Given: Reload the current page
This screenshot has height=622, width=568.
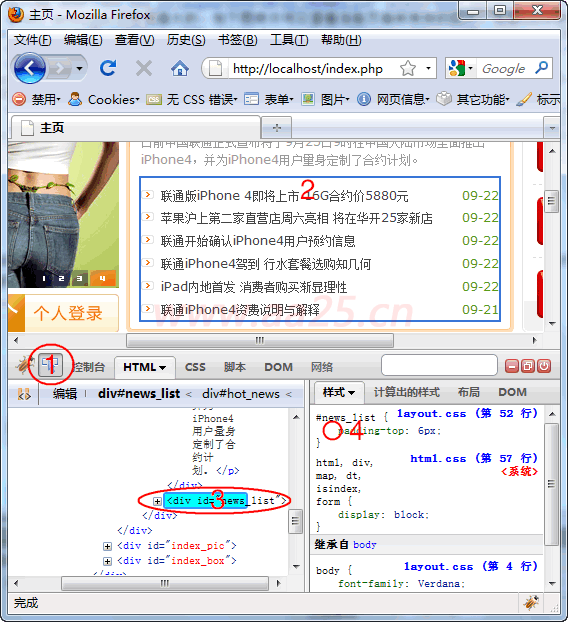Looking at the screenshot, I should coord(107,68).
